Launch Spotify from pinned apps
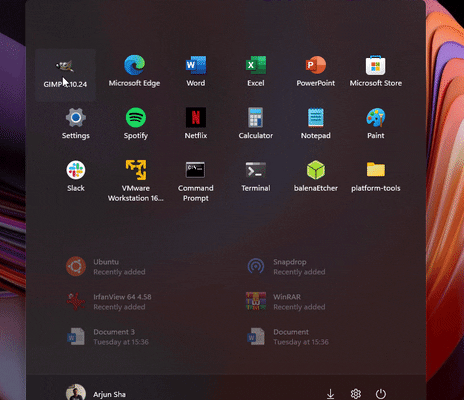The image size is (464, 400). click(x=136, y=124)
